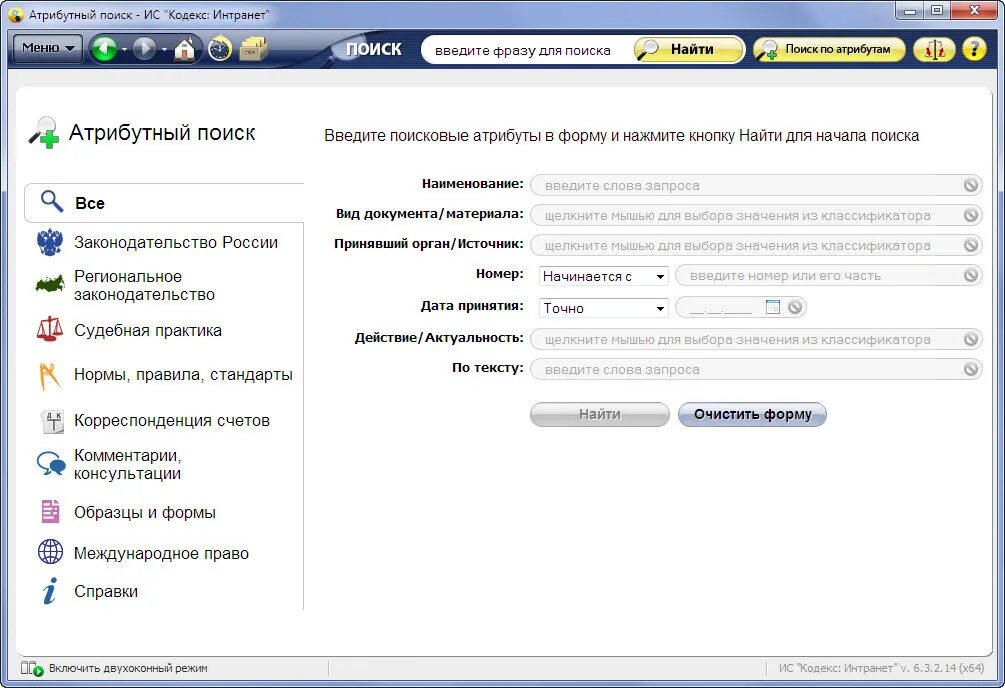The height and width of the screenshot is (688, 1005).
Task: Clear the Наименование field
Action: pos(971,185)
